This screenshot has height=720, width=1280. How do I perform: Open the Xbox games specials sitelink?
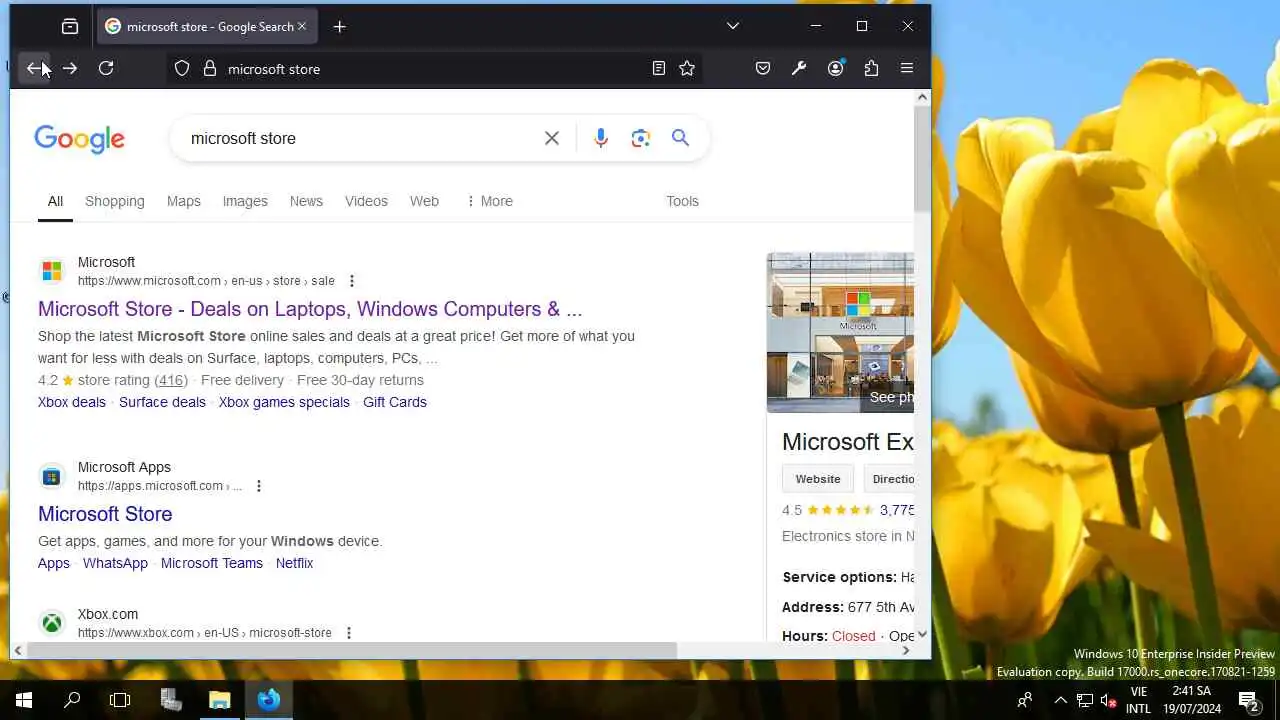(284, 402)
